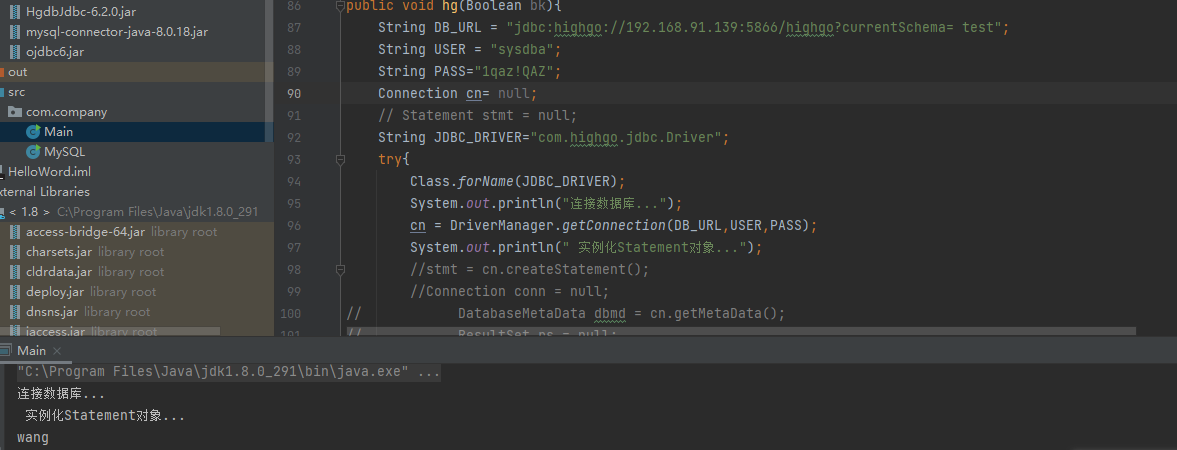Click the charsets.jar library icon
1177x450 pixels.
pyautogui.click(x=15, y=252)
